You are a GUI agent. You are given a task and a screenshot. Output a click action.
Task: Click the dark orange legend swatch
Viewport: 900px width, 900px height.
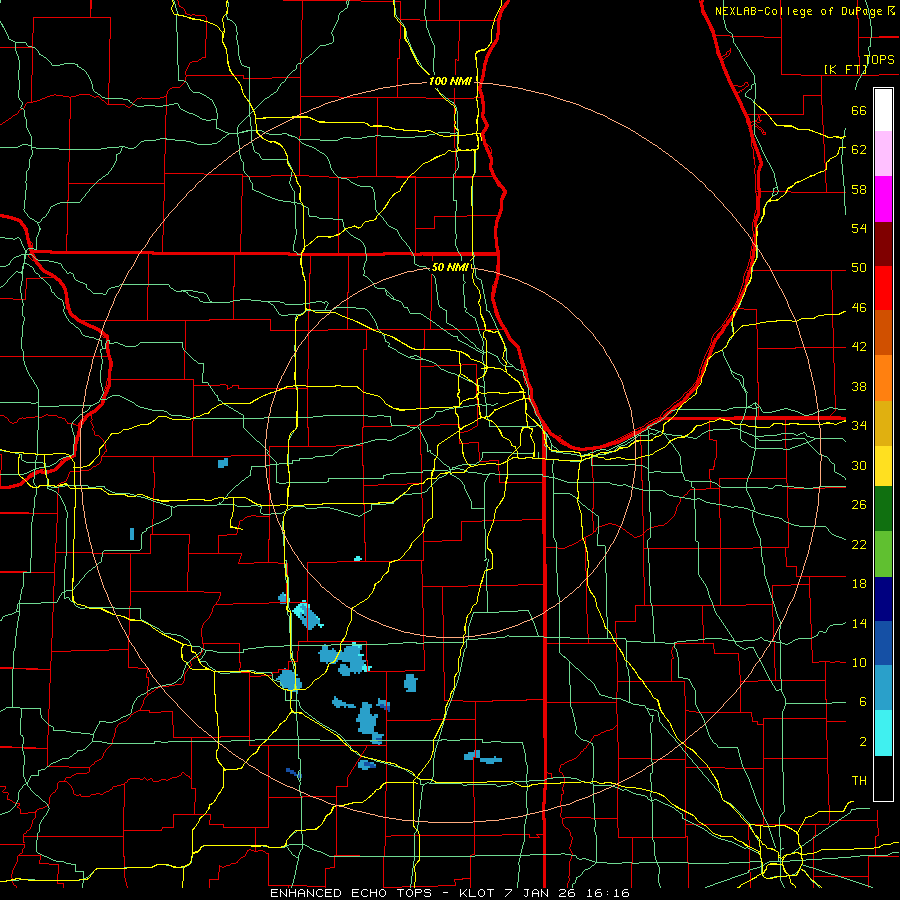[x=883, y=333]
